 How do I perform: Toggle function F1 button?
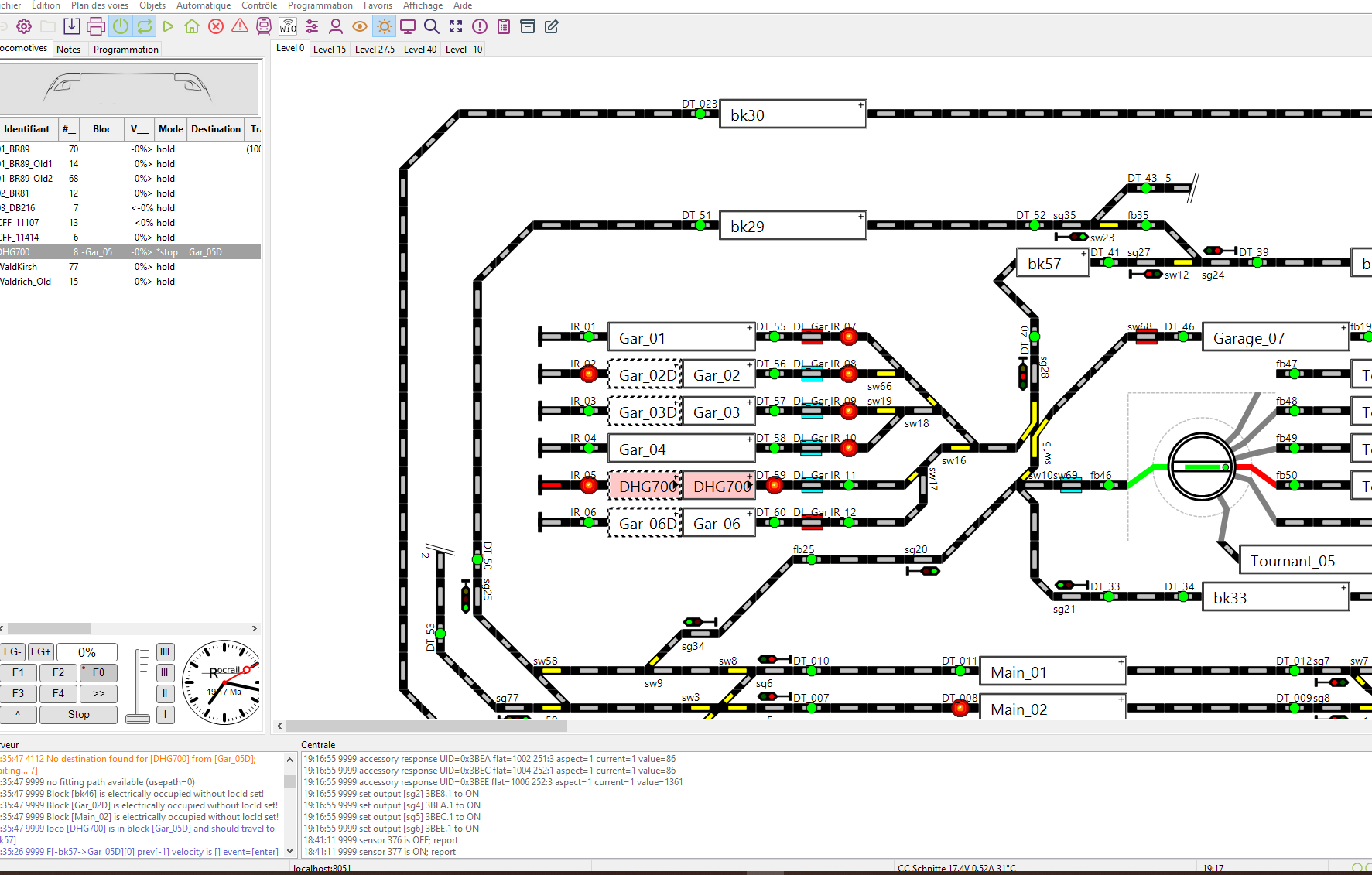point(18,673)
